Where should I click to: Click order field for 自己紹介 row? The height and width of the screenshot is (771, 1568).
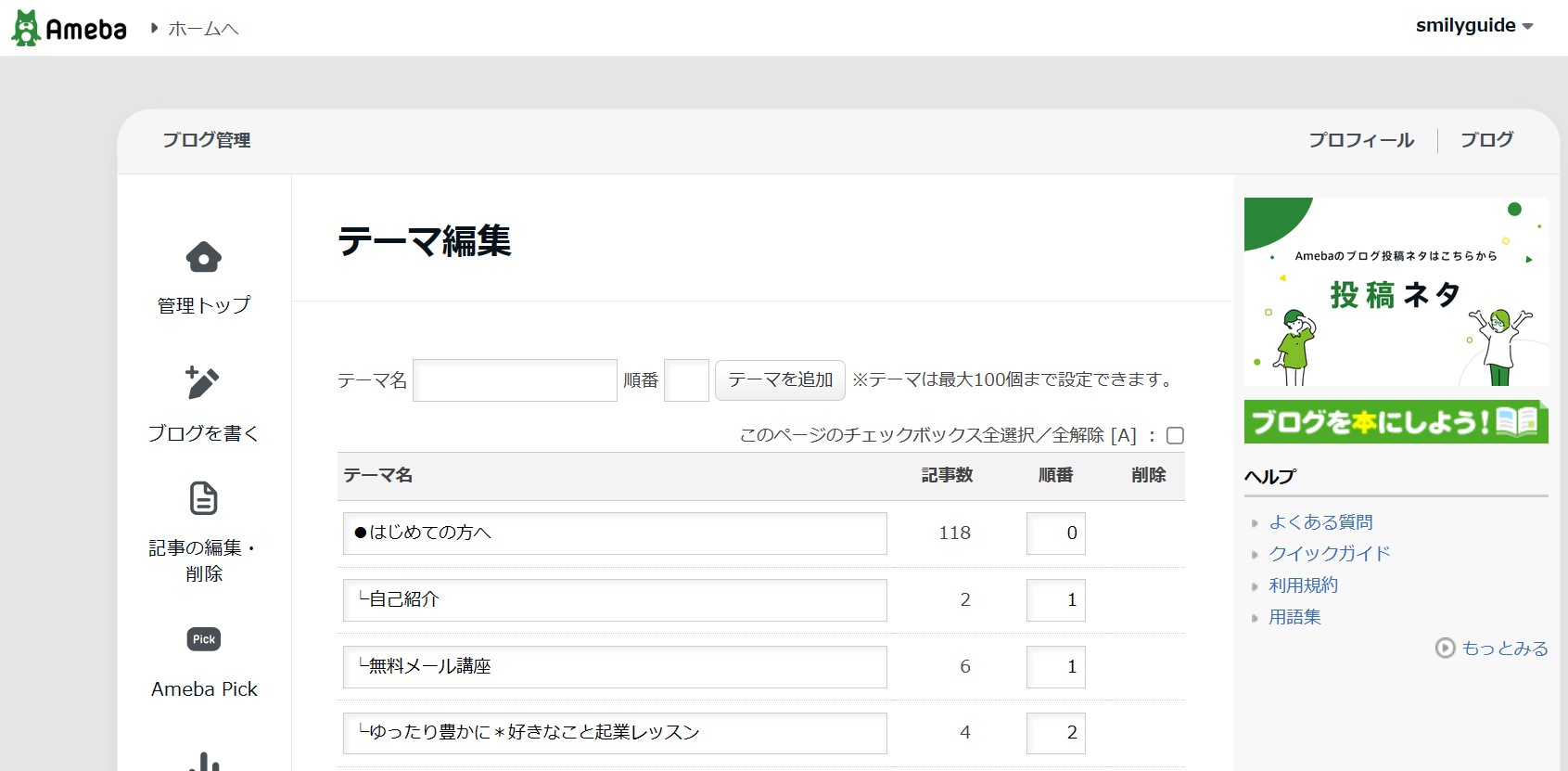point(1056,600)
